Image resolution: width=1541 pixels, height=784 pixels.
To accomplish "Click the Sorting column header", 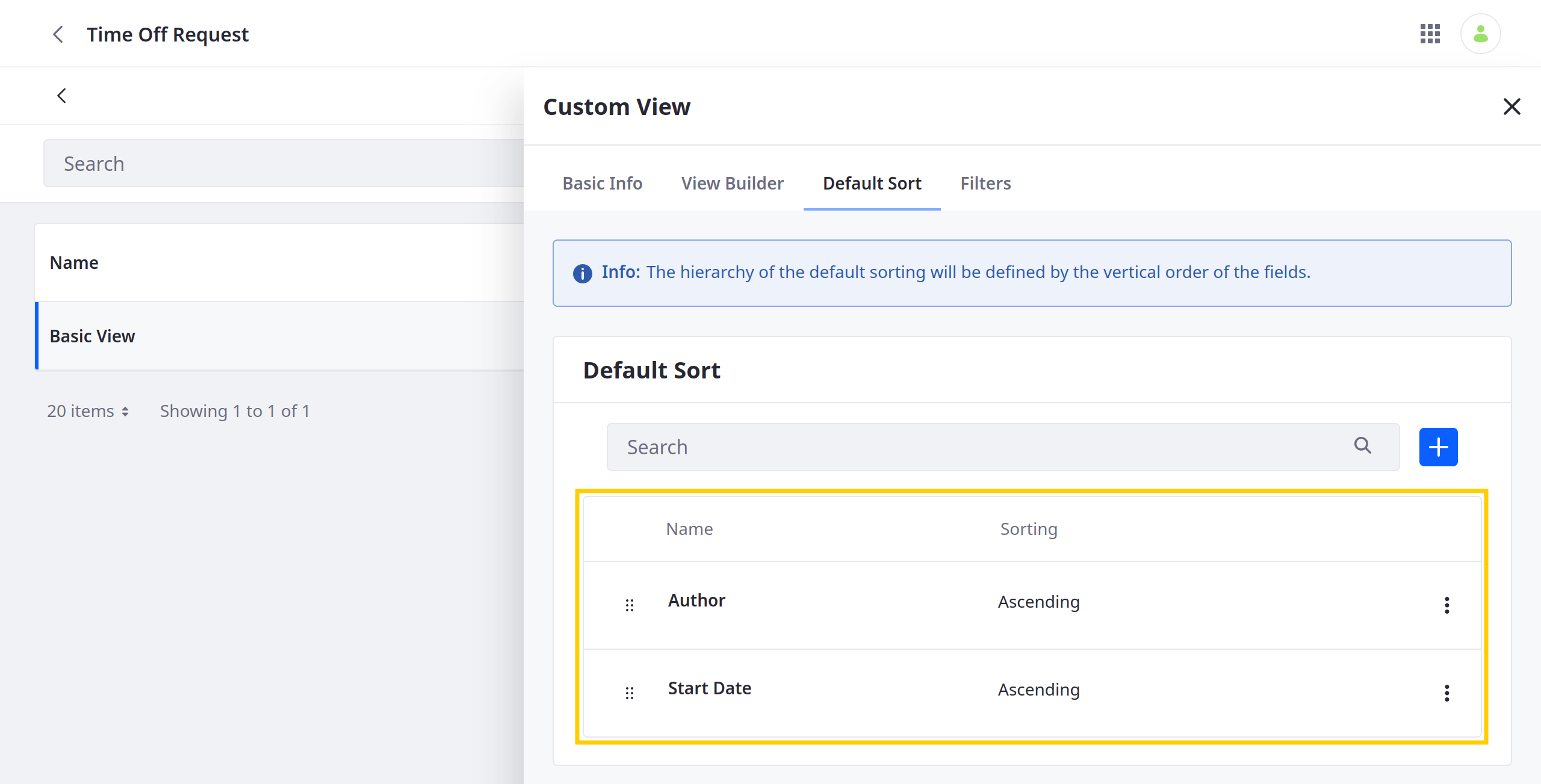I will 1028,529.
